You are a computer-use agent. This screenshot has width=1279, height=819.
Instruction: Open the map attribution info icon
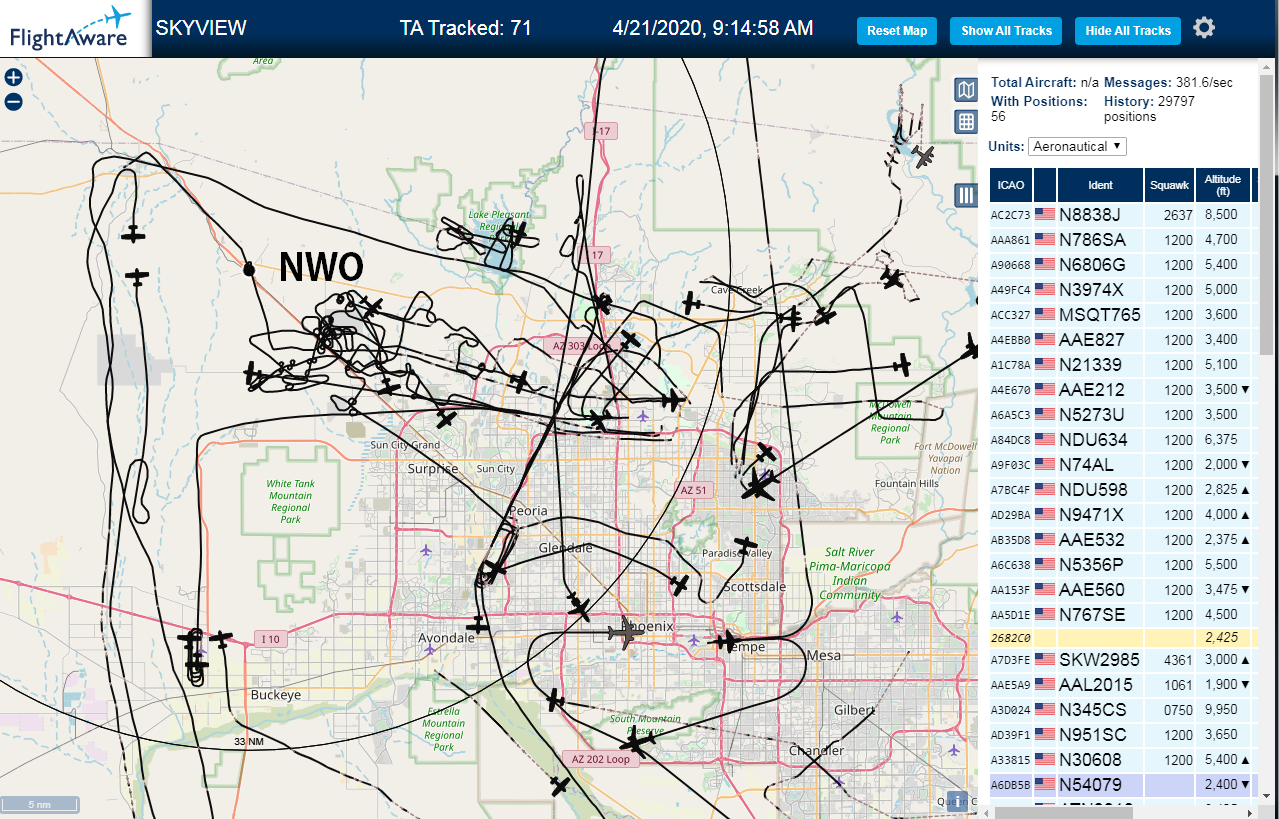(x=956, y=800)
